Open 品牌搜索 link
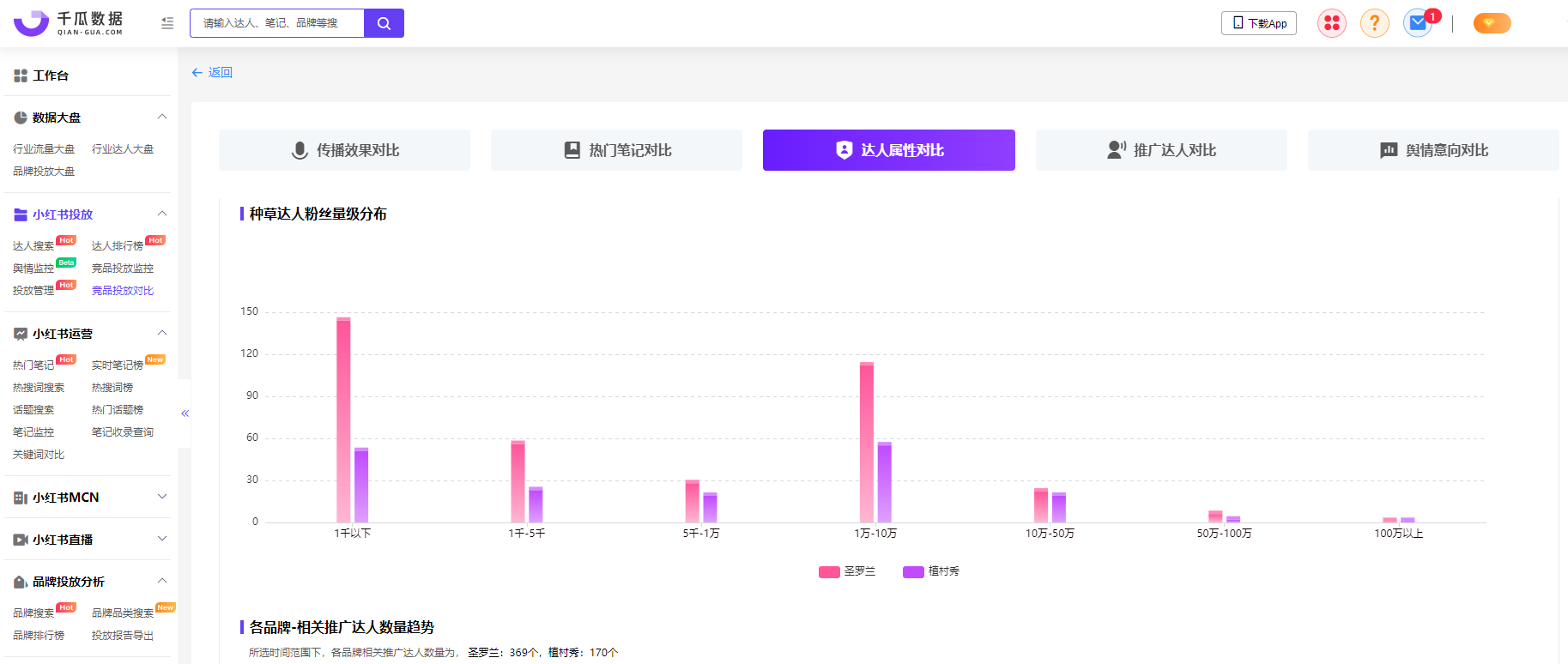Screen dimensions: 1568x664 tap(33, 613)
